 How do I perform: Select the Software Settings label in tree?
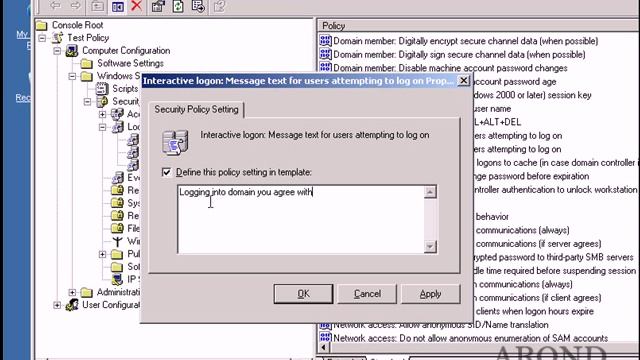(130, 63)
